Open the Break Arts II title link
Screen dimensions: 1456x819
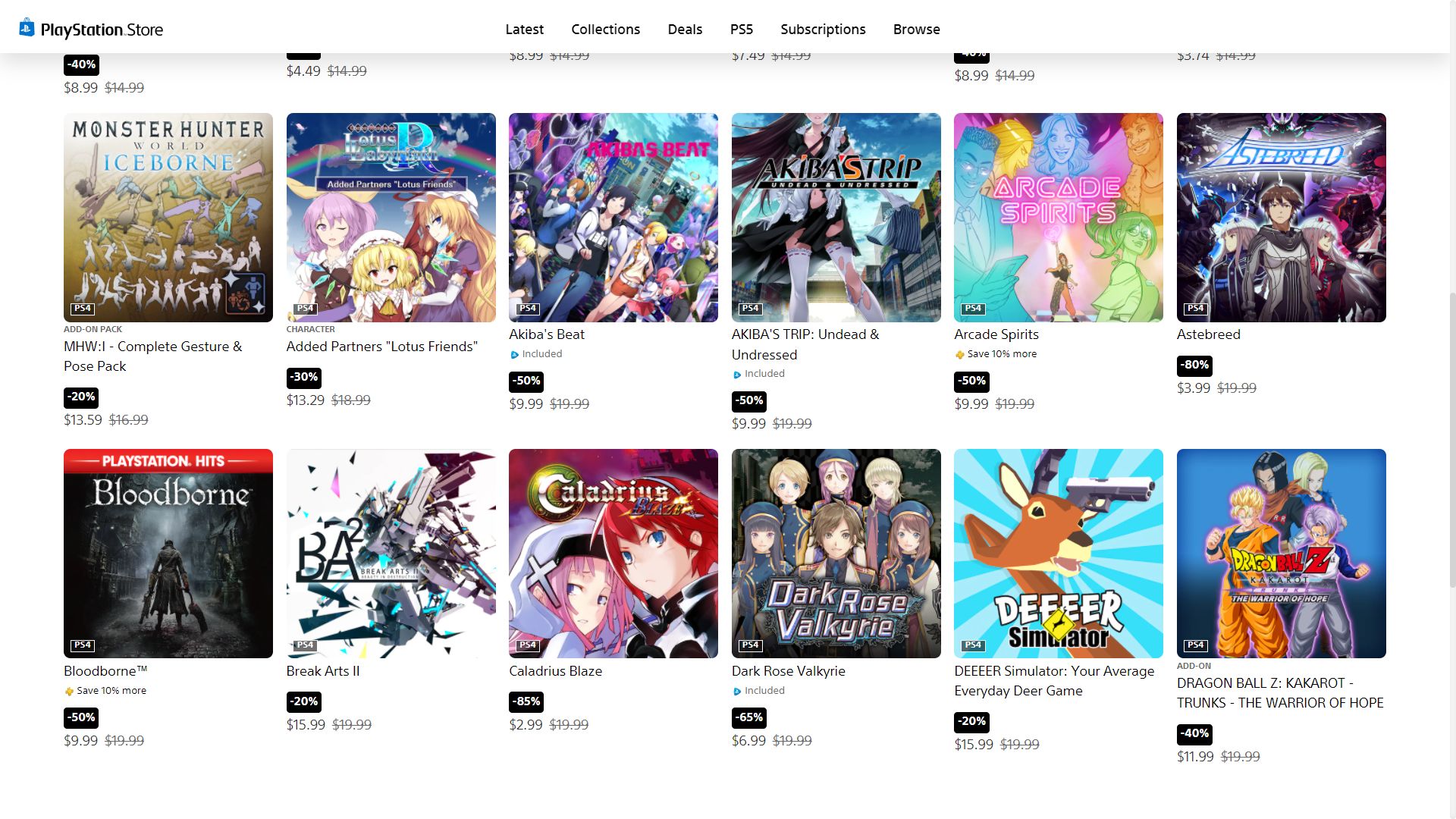(x=323, y=671)
